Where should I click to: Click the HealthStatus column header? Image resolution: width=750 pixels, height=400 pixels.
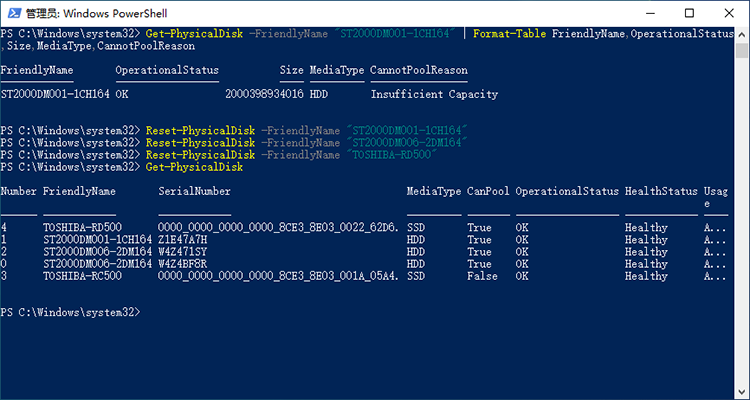point(661,191)
